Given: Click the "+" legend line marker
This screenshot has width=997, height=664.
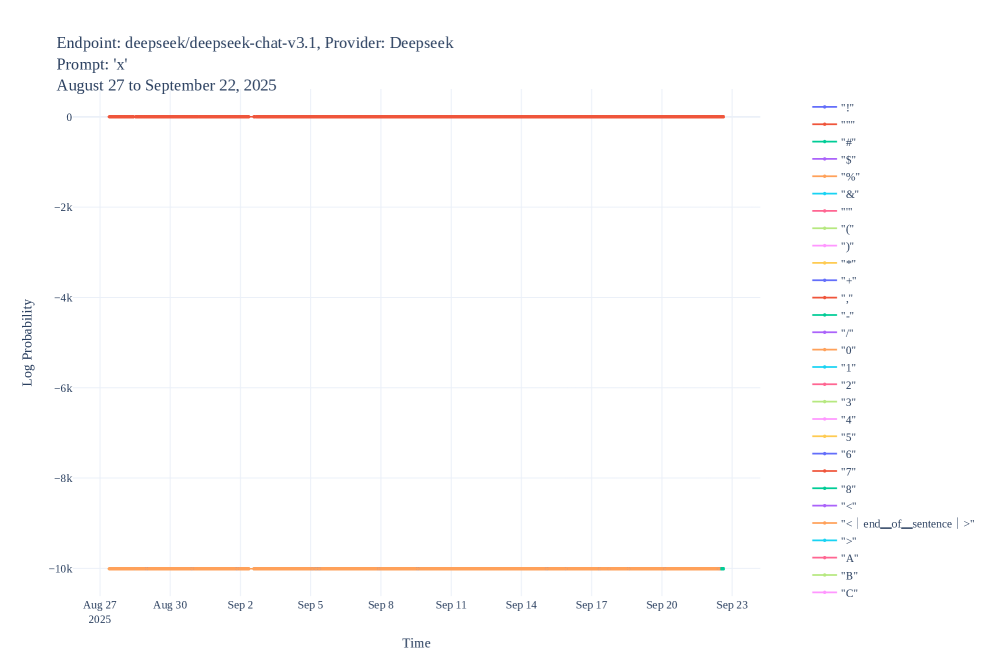Looking at the screenshot, I should click(824, 280).
